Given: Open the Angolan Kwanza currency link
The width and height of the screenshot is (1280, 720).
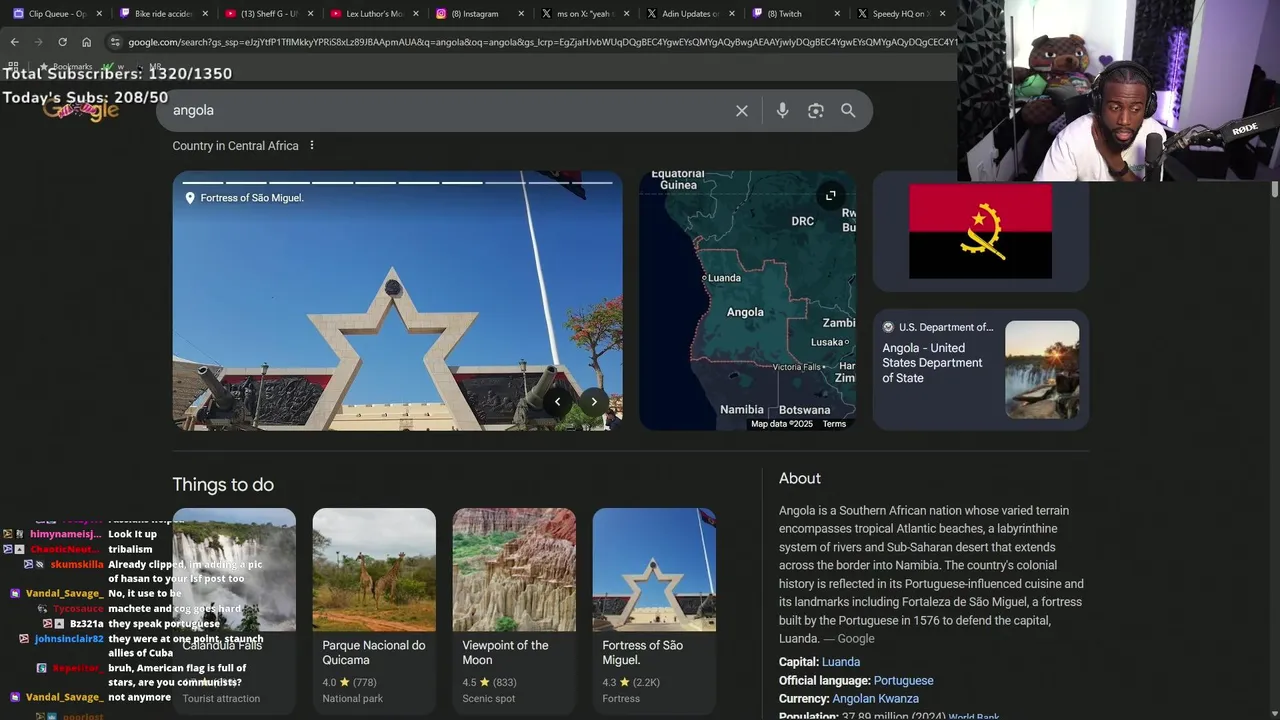Looking at the screenshot, I should pos(876,699).
